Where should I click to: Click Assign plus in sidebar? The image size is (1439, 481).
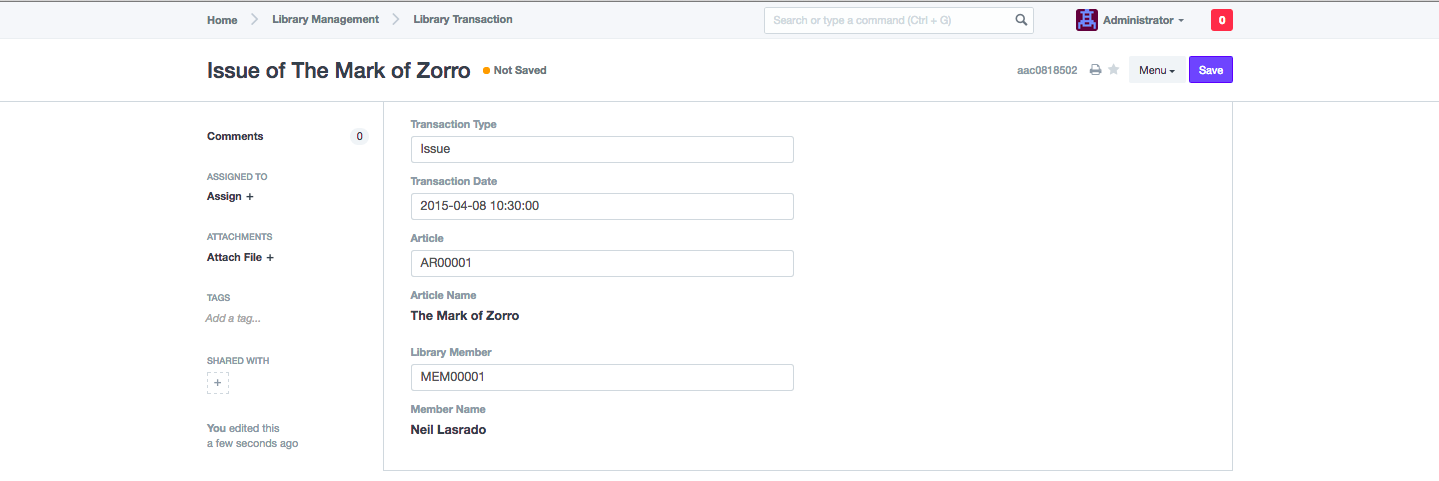coord(230,196)
